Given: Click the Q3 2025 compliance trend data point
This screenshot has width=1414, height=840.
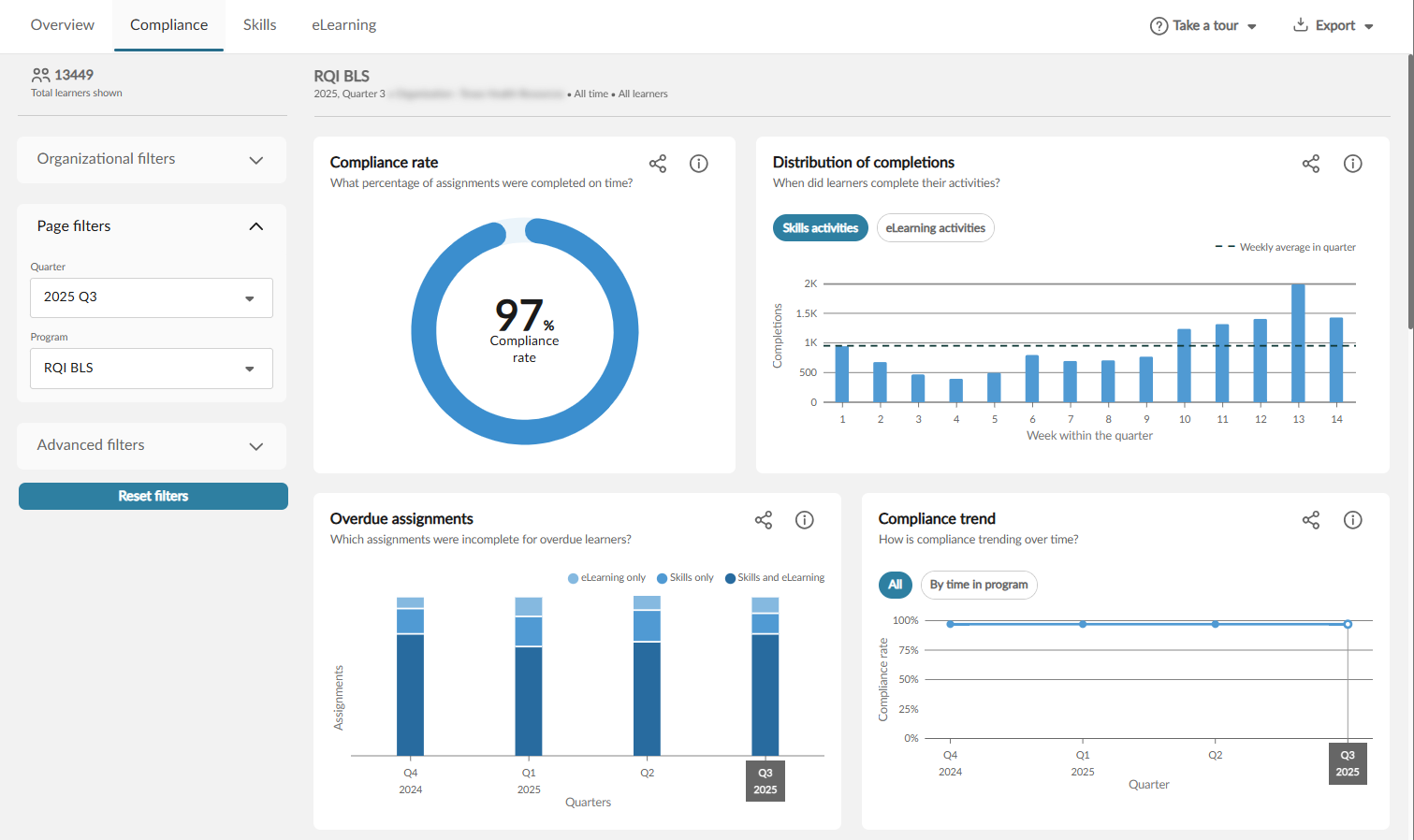Looking at the screenshot, I should point(1348,624).
